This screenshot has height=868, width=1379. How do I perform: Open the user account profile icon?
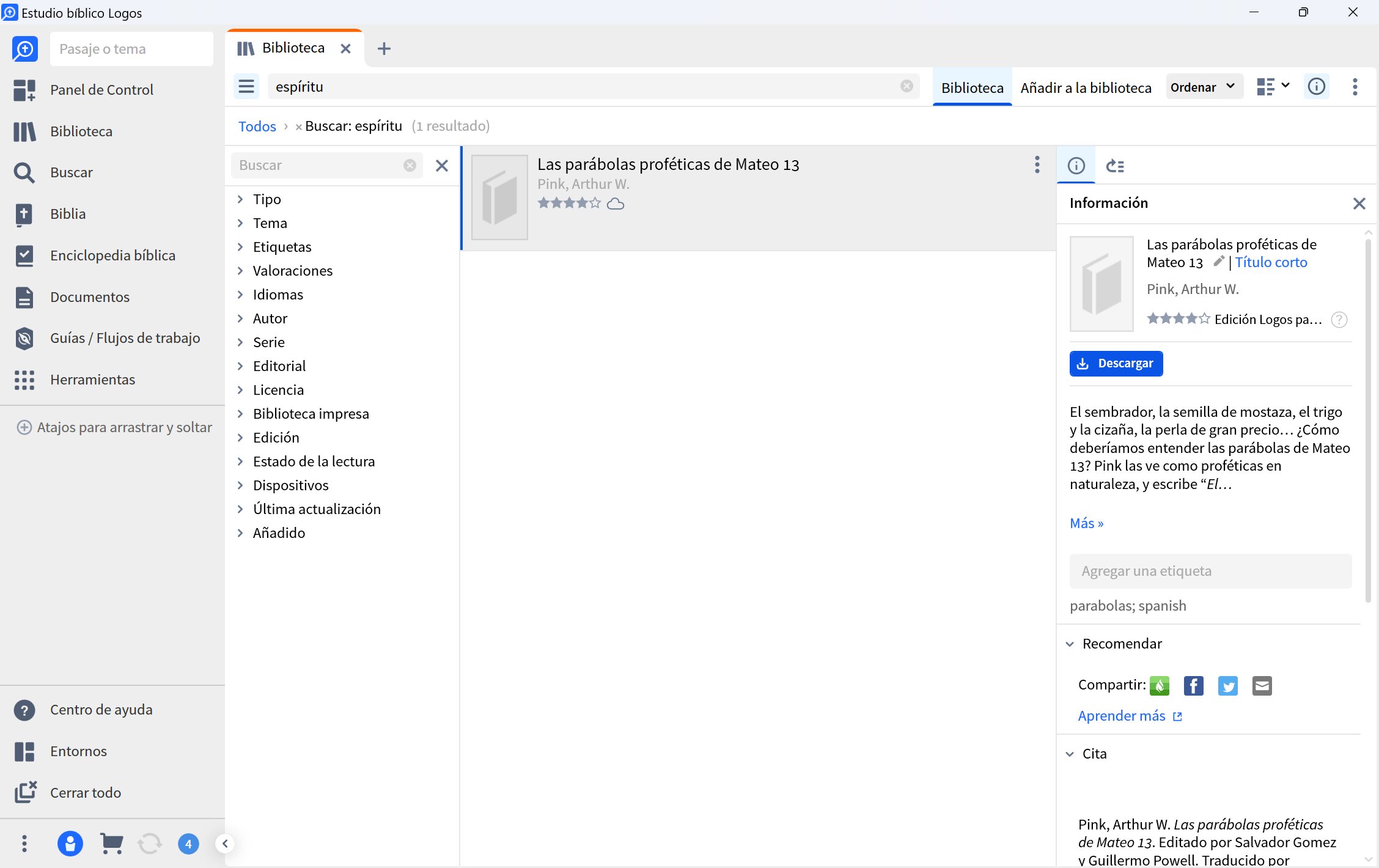pos(70,844)
